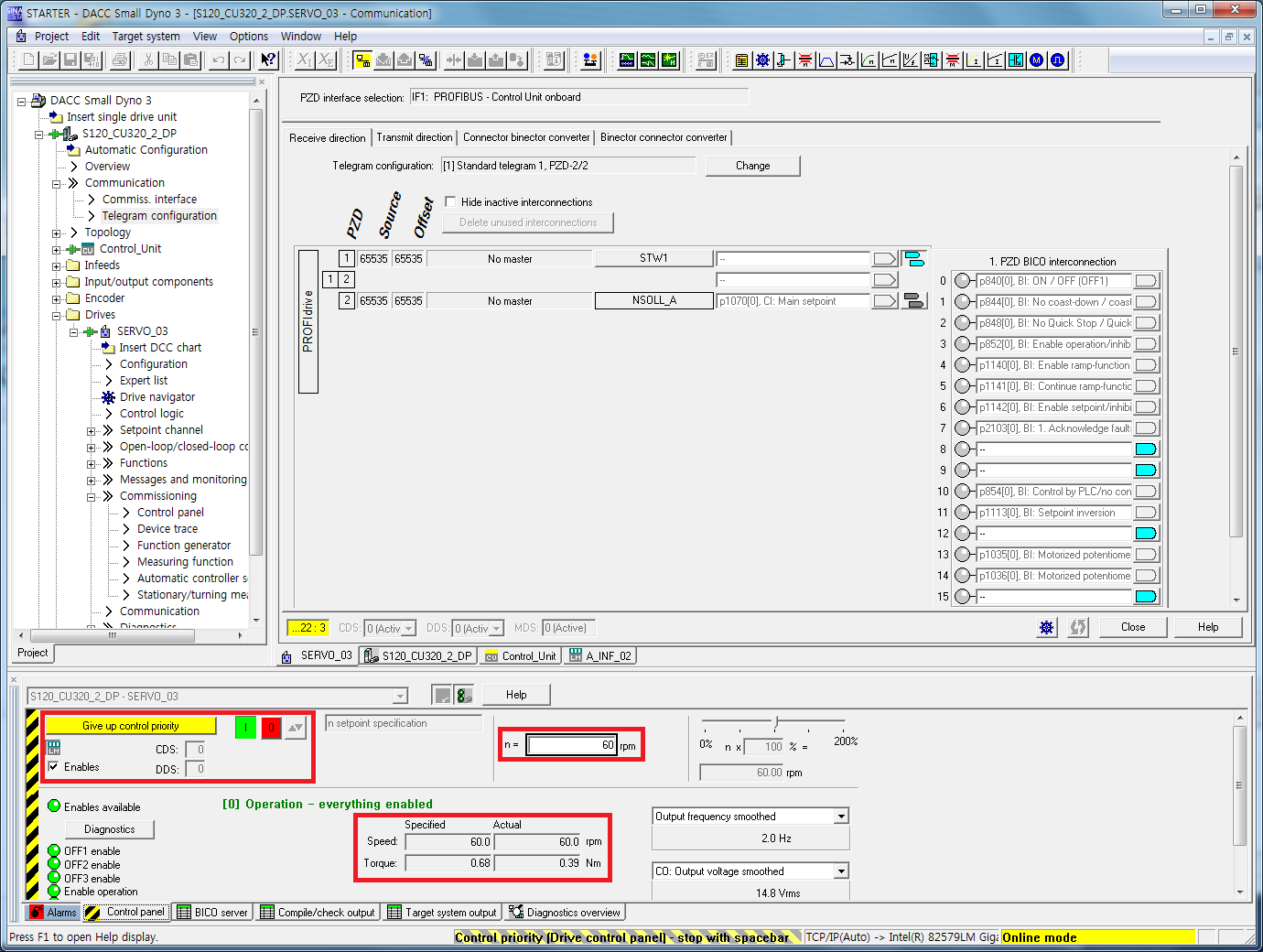Open the CDS 0 (Active) dropdown
1263x952 pixels.
408,629
